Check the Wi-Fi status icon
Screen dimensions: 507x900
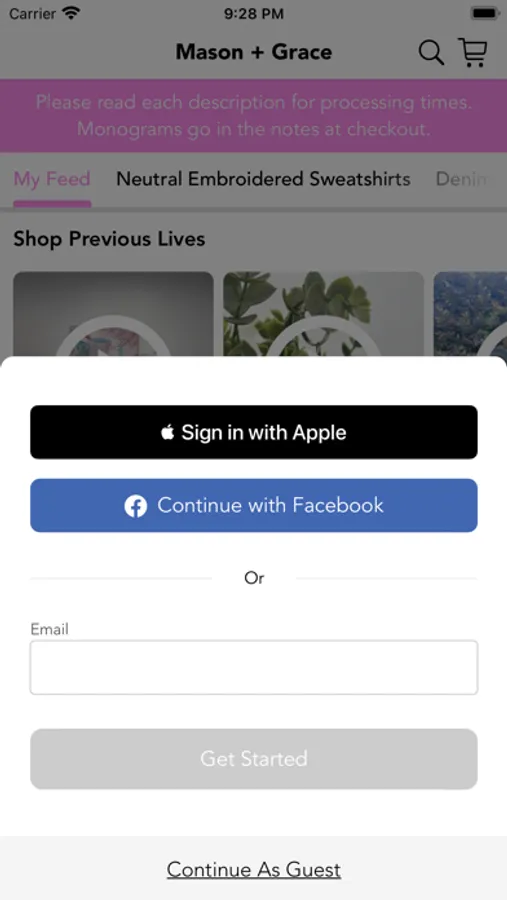click(71, 13)
